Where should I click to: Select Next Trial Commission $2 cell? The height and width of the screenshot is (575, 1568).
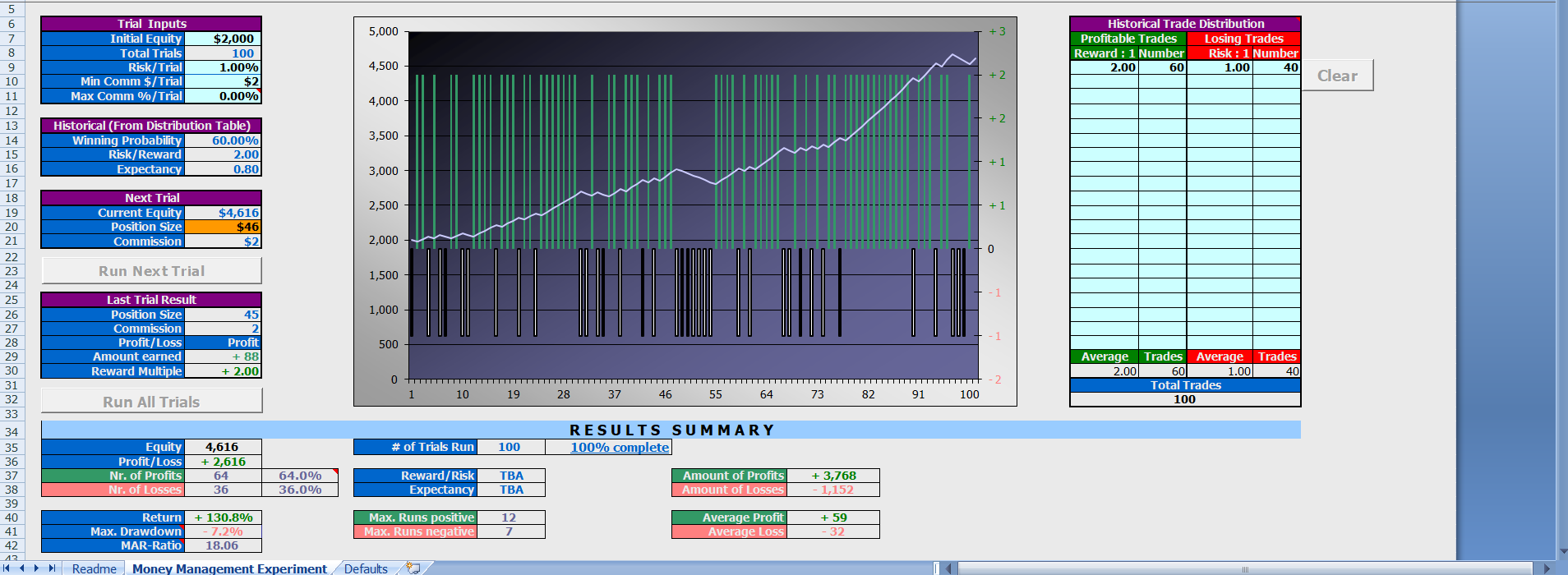tap(223, 241)
